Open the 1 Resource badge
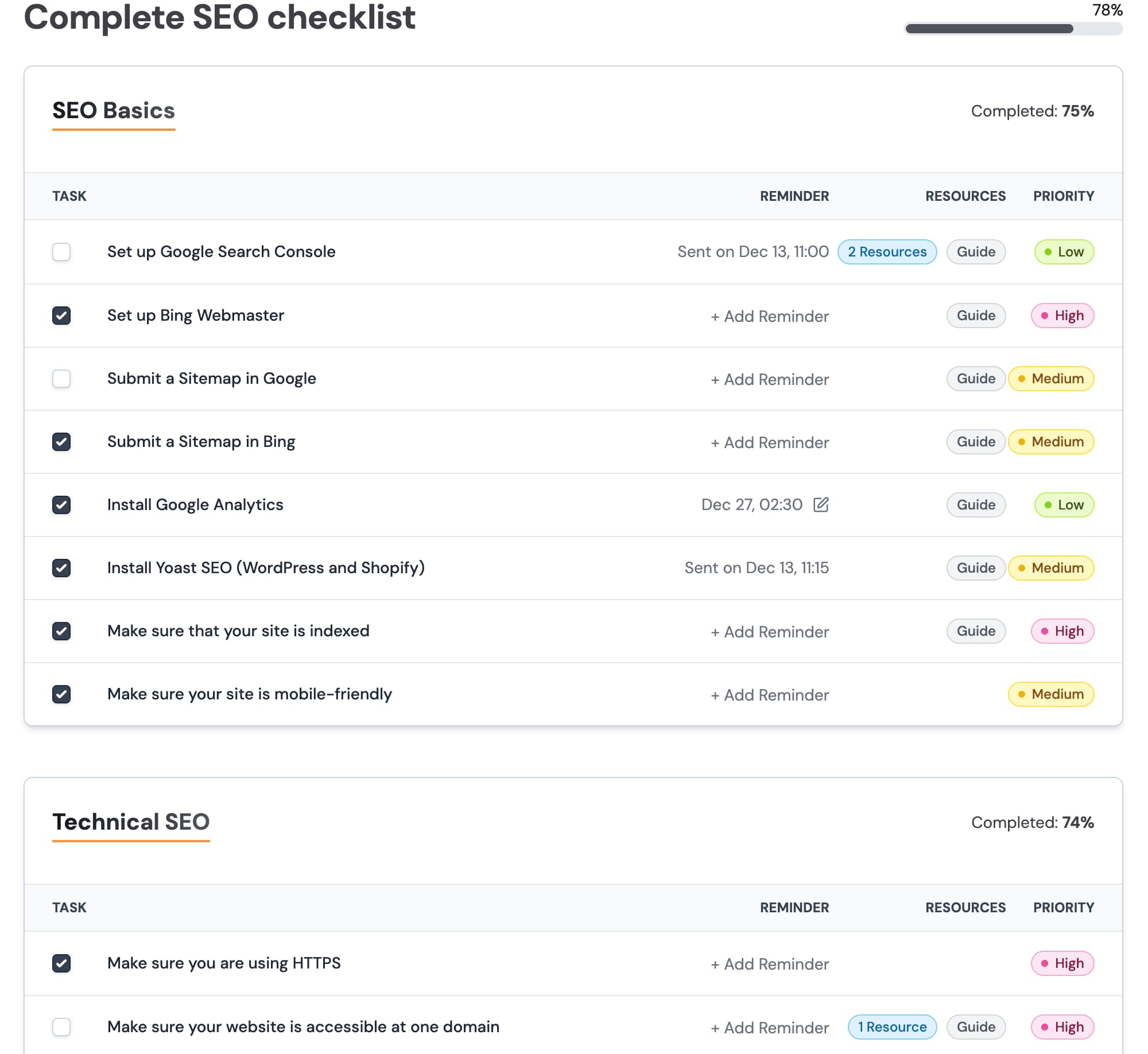The height and width of the screenshot is (1054, 1148). coord(893,1027)
